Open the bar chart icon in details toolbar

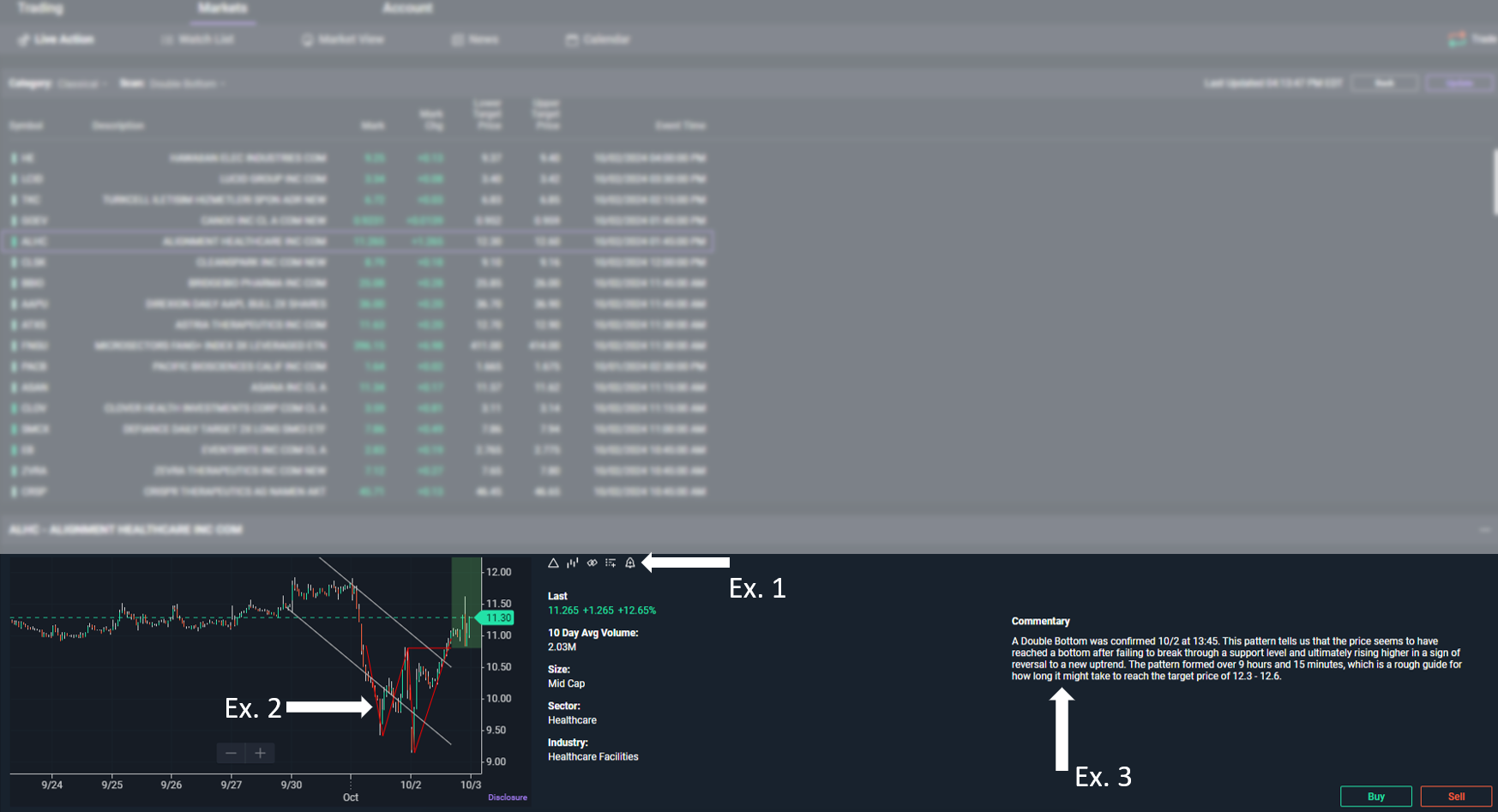(572, 563)
